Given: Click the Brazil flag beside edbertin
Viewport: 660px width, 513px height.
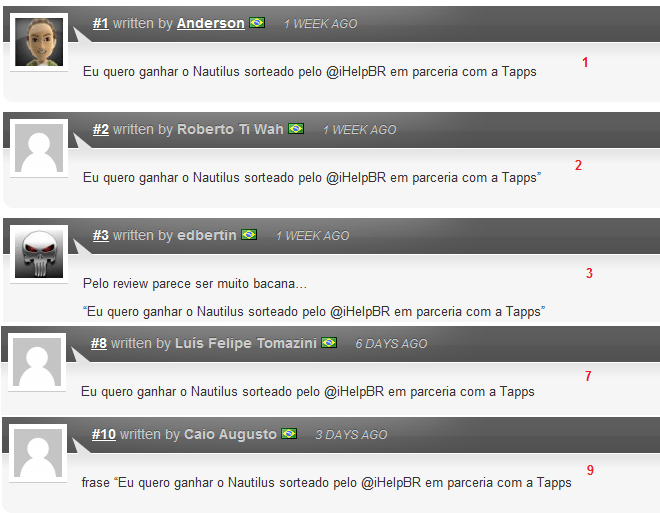Looking at the screenshot, I should pos(249,234).
